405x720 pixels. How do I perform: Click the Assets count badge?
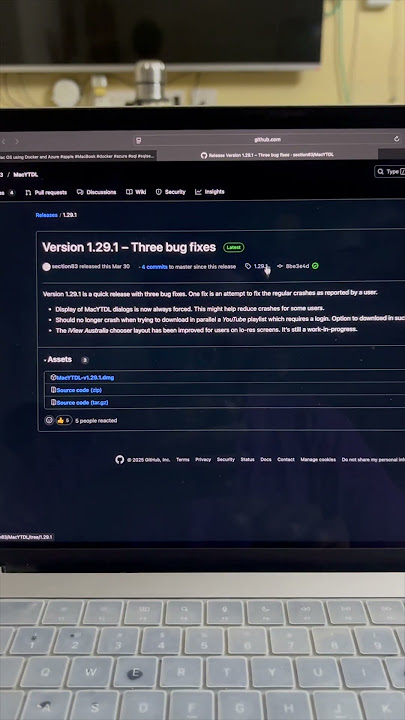coord(84,360)
